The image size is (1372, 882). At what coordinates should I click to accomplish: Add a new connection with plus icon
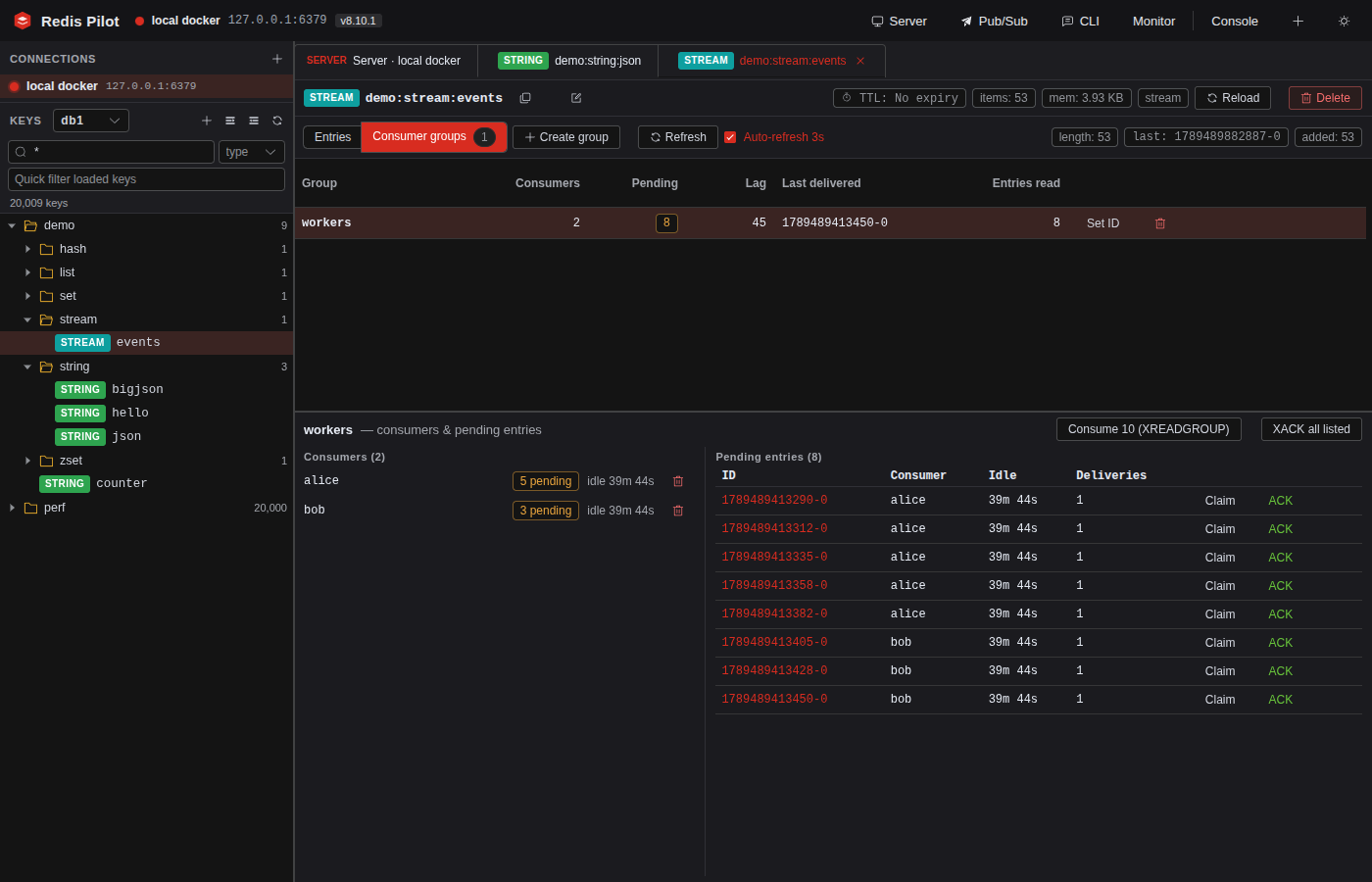click(x=277, y=59)
